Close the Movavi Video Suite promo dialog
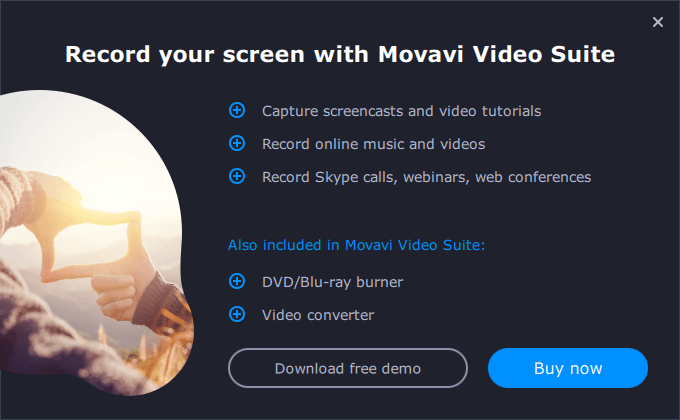680x420 pixels. [657, 22]
